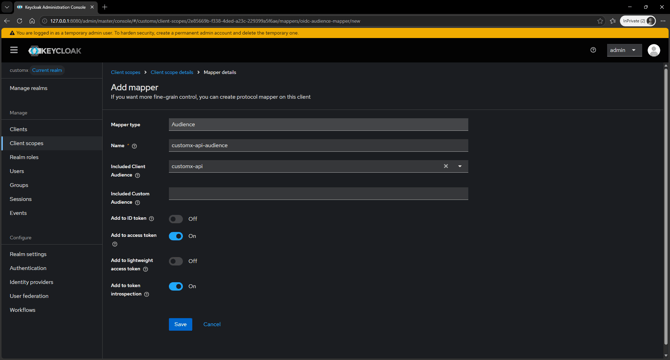View site information icon in address bar

click(44, 21)
